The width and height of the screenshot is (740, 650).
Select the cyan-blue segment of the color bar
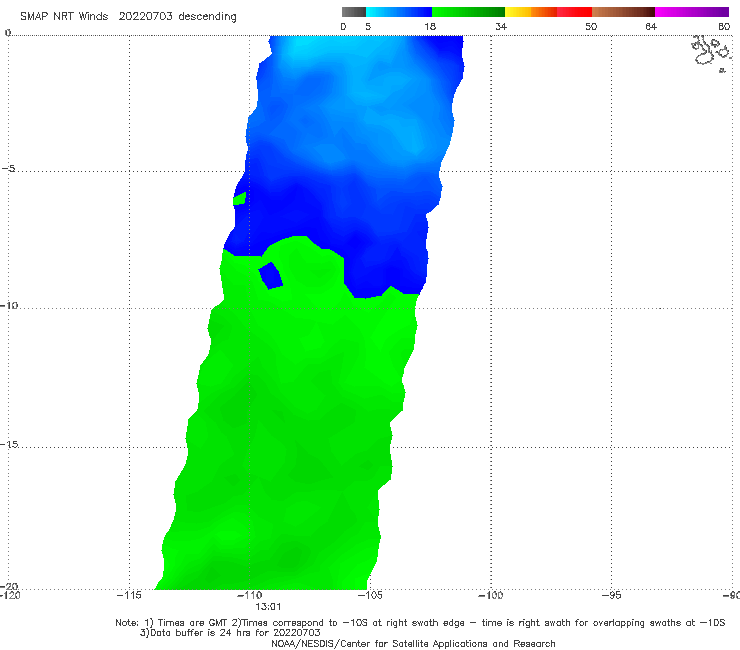(399, 12)
